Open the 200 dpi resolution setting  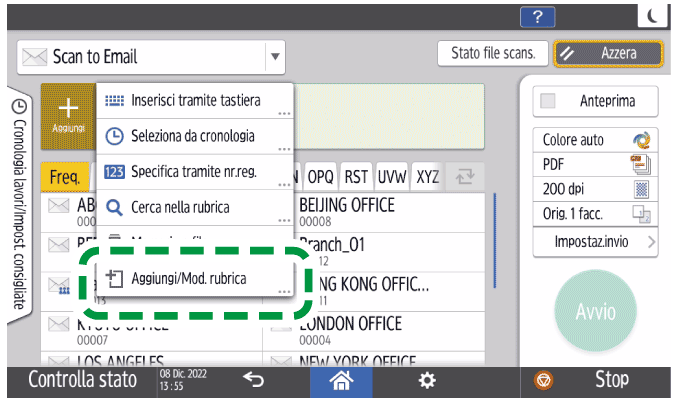[595, 189]
